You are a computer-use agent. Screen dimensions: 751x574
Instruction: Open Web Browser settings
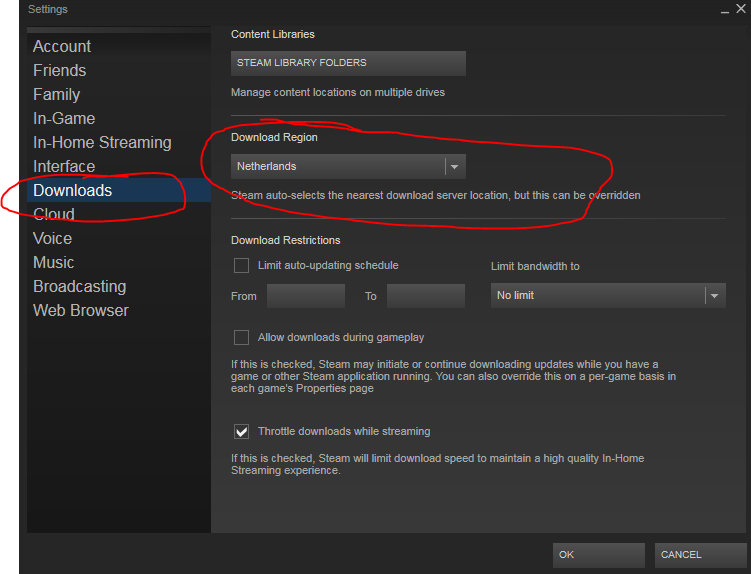(119, 310)
